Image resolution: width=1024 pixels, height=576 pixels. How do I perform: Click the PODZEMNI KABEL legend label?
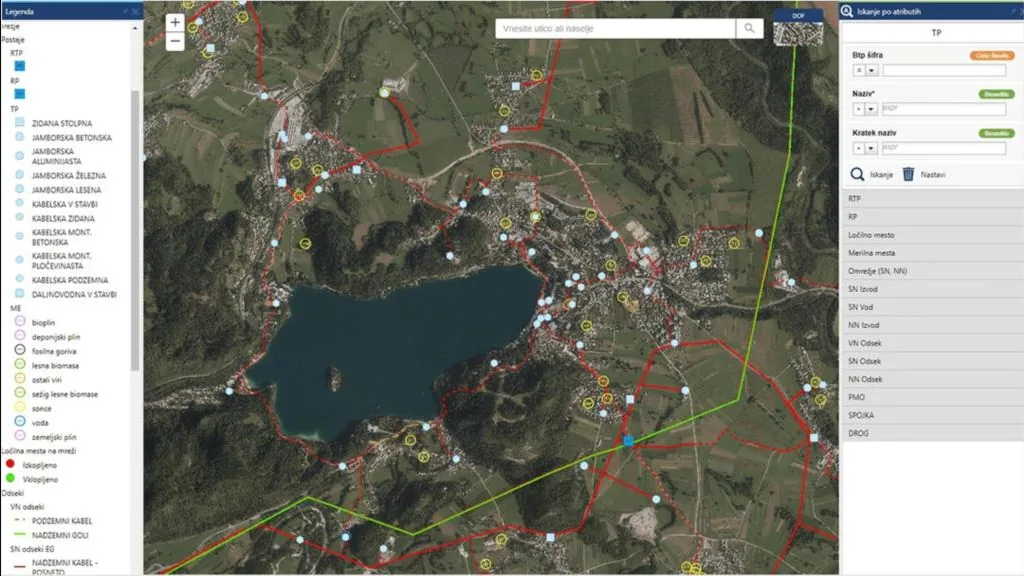pos(62,521)
